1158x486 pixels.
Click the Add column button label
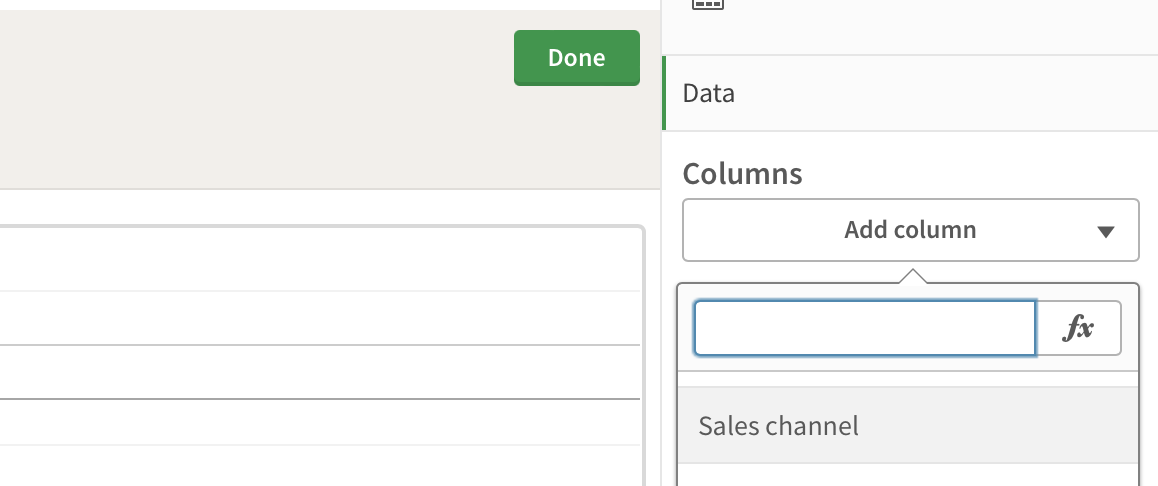coord(910,230)
